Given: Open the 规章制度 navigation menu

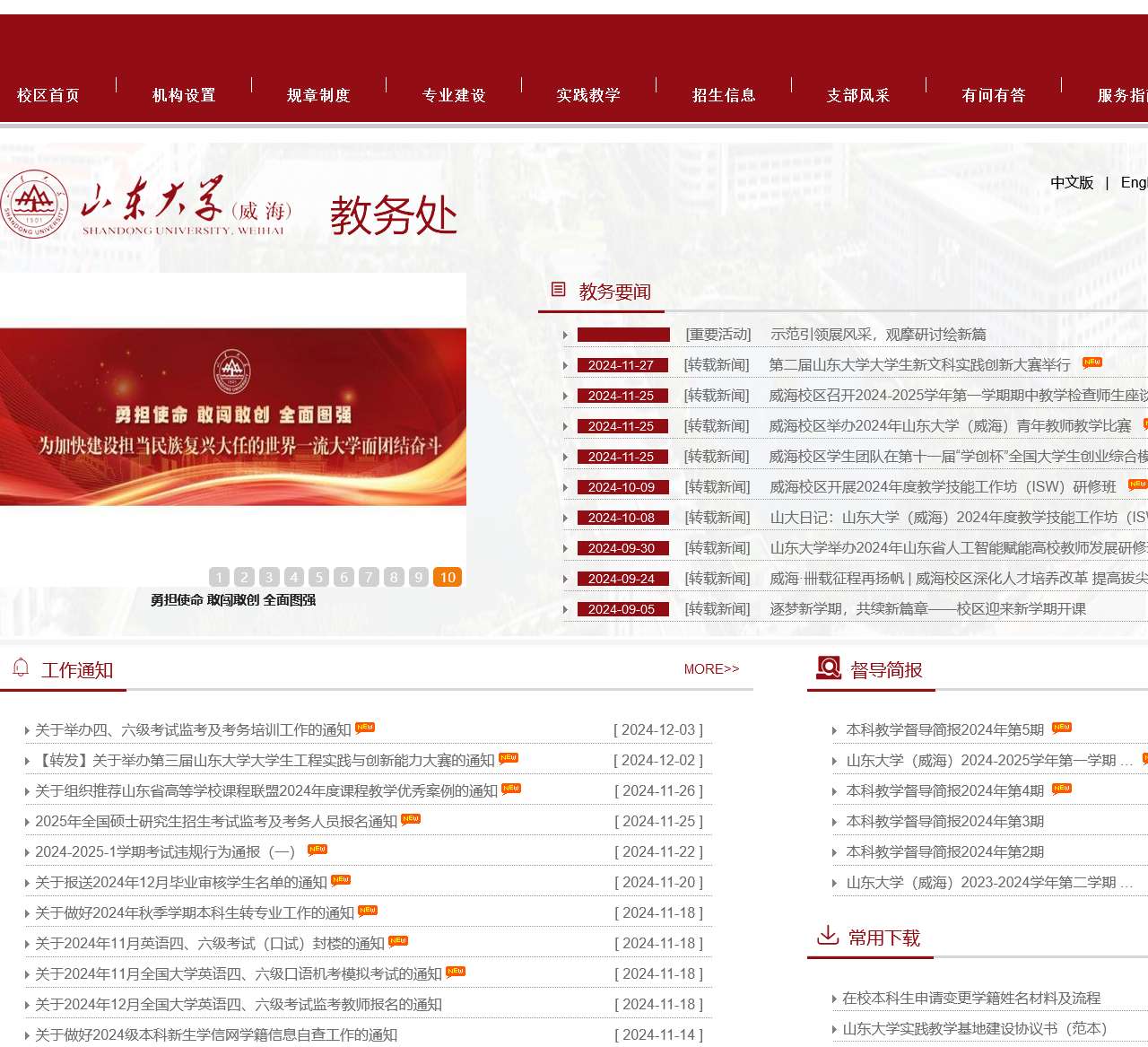Looking at the screenshot, I should pyautogui.click(x=318, y=95).
